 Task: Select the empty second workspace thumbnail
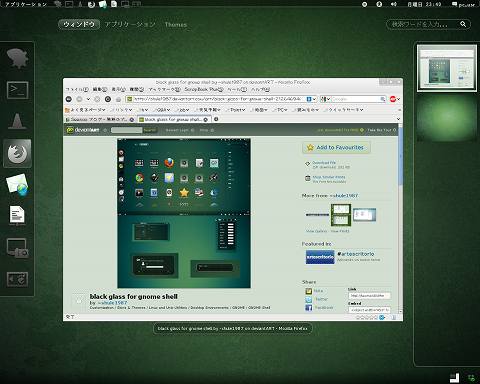[447, 117]
